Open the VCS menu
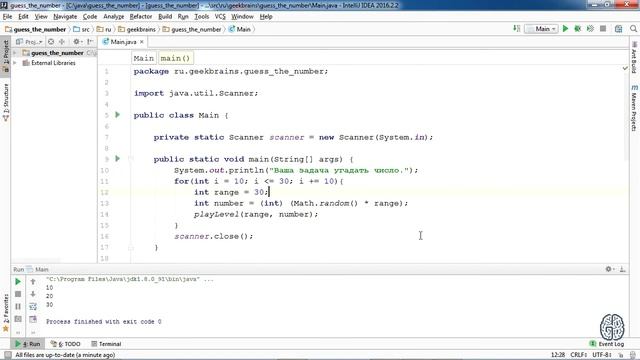The width and height of the screenshot is (640, 360). [x=220, y=17]
